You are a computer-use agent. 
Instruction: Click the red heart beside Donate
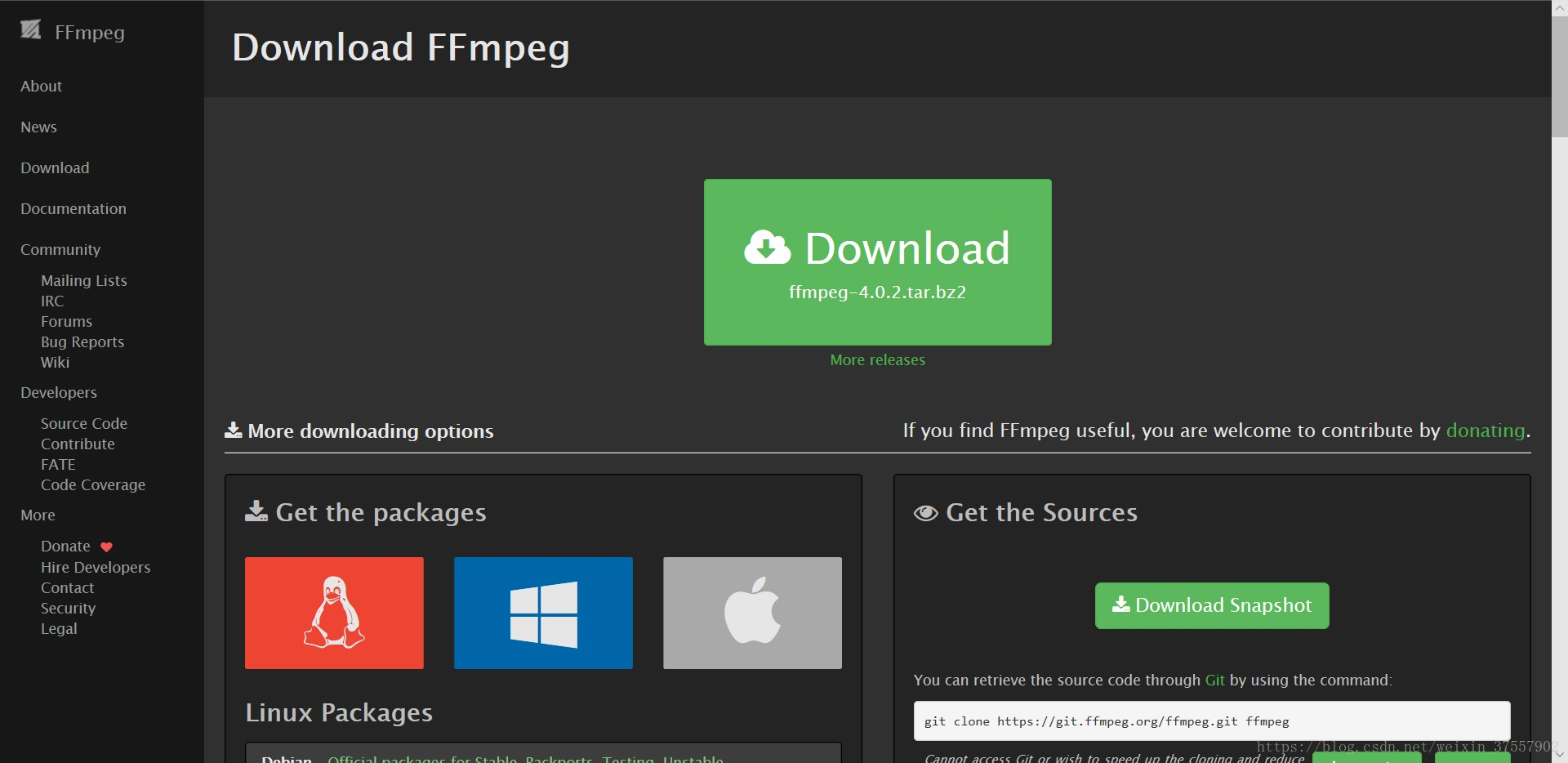(x=106, y=547)
